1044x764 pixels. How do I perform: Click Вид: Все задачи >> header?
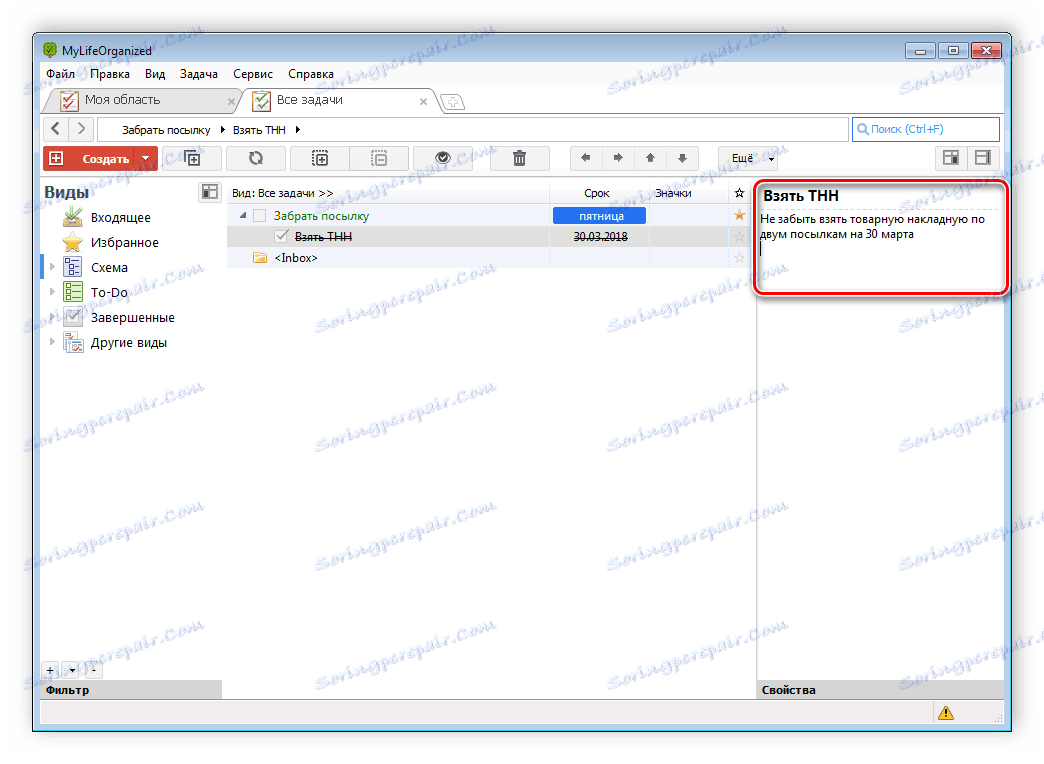coord(282,193)
